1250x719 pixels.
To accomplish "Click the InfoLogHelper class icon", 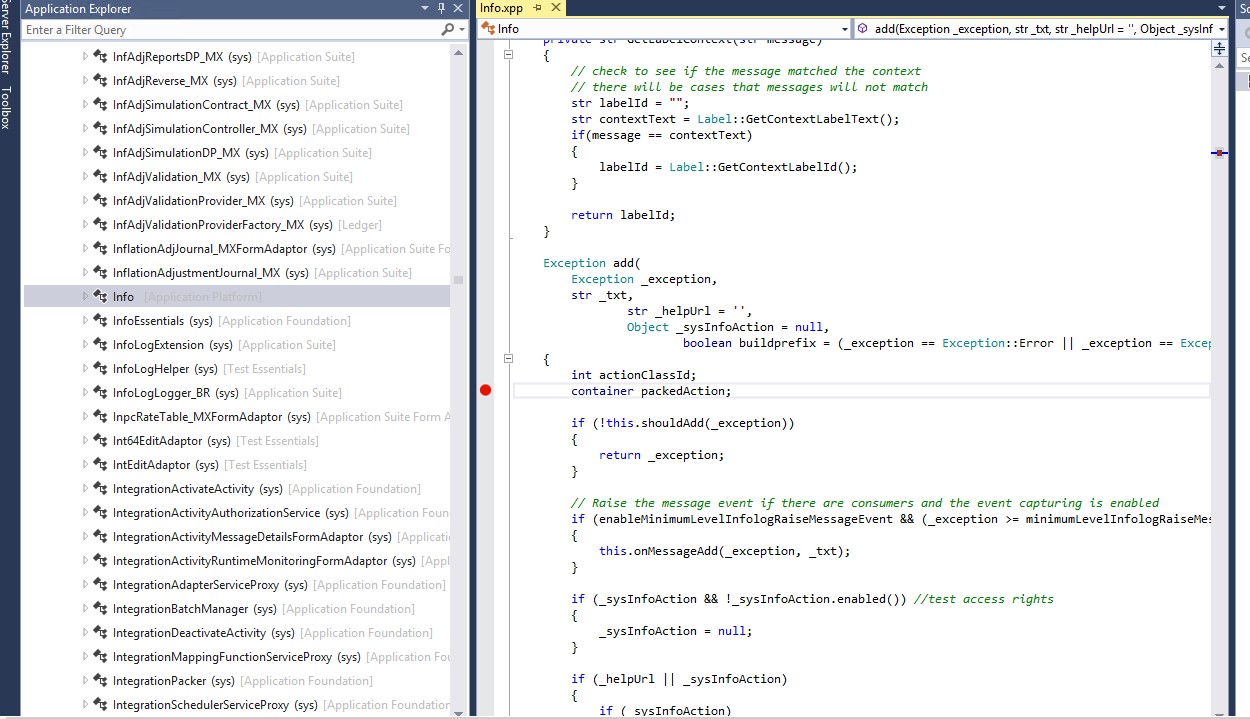I will click(x=100, y=369).
